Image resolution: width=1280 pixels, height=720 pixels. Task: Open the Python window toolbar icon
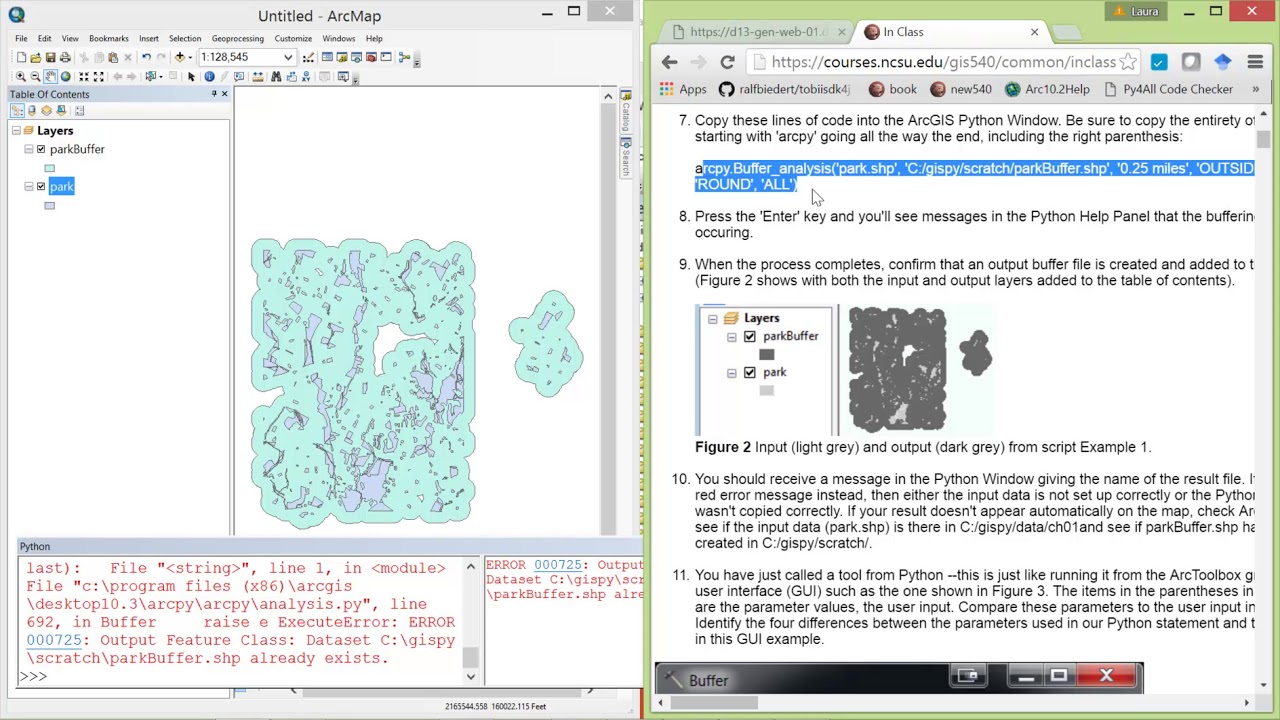(x=386, y=57)
